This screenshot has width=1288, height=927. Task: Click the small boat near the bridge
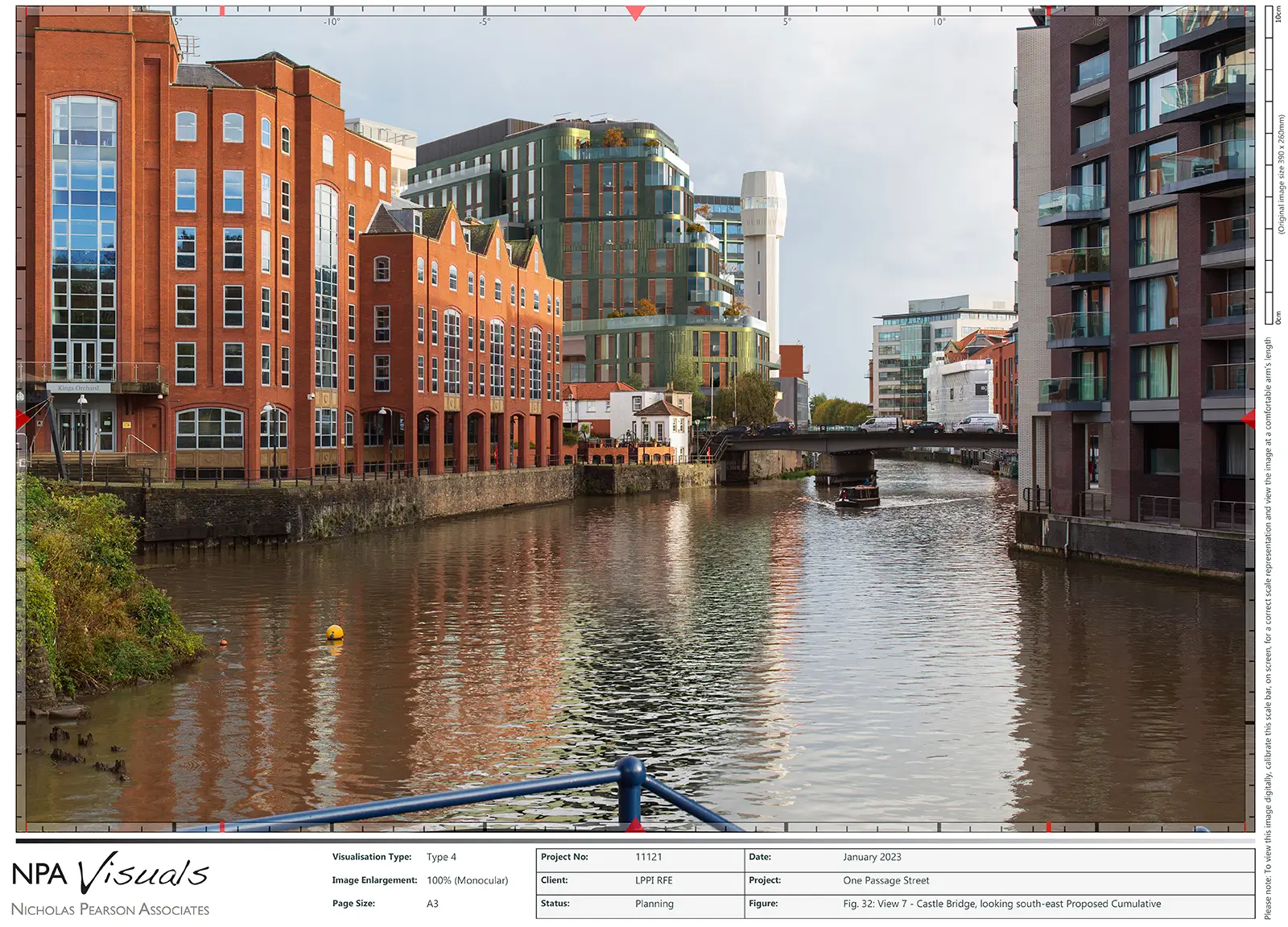[x=857, y=495]
